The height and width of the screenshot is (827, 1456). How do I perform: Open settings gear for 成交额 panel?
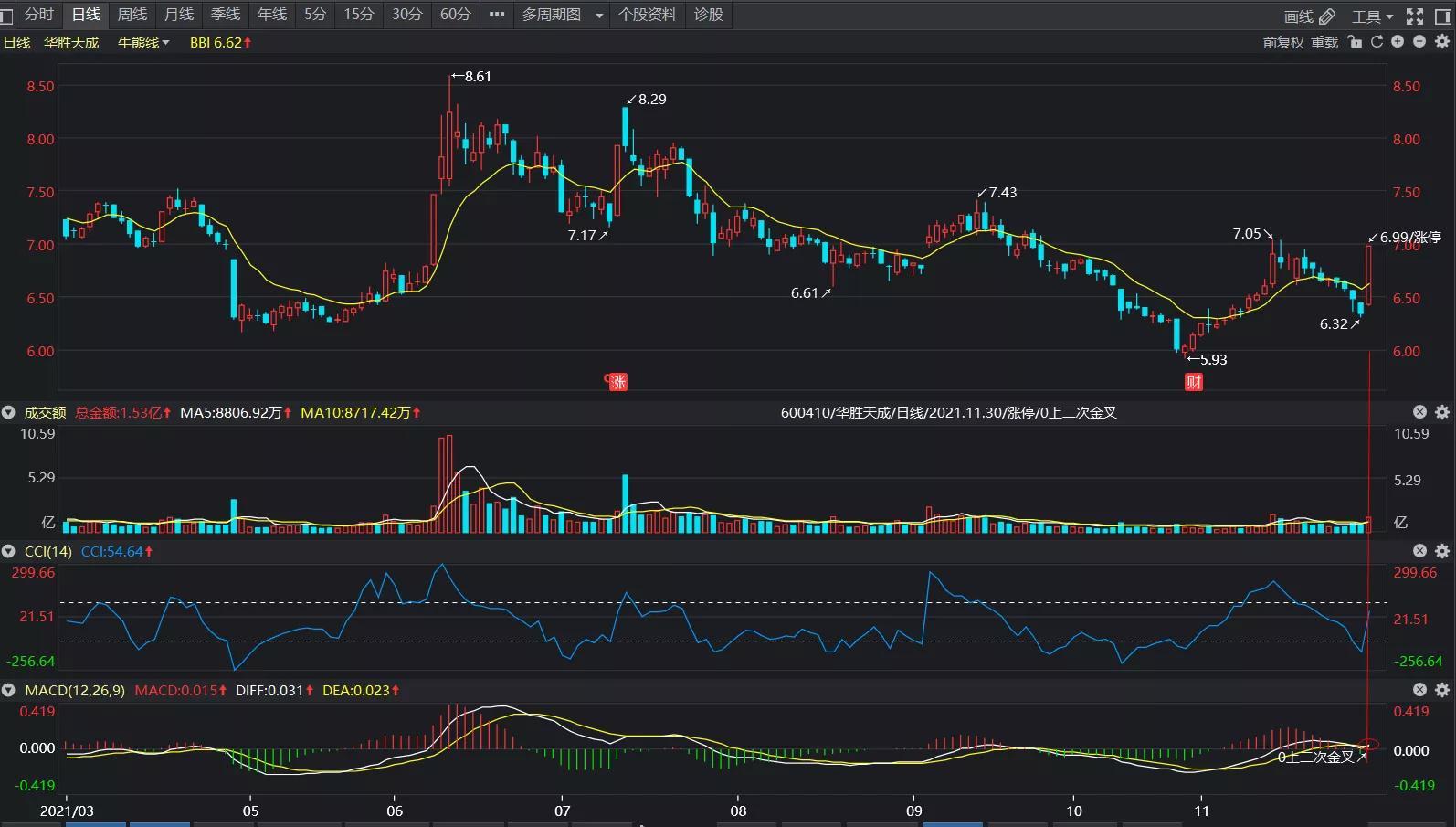(1442, 412)
